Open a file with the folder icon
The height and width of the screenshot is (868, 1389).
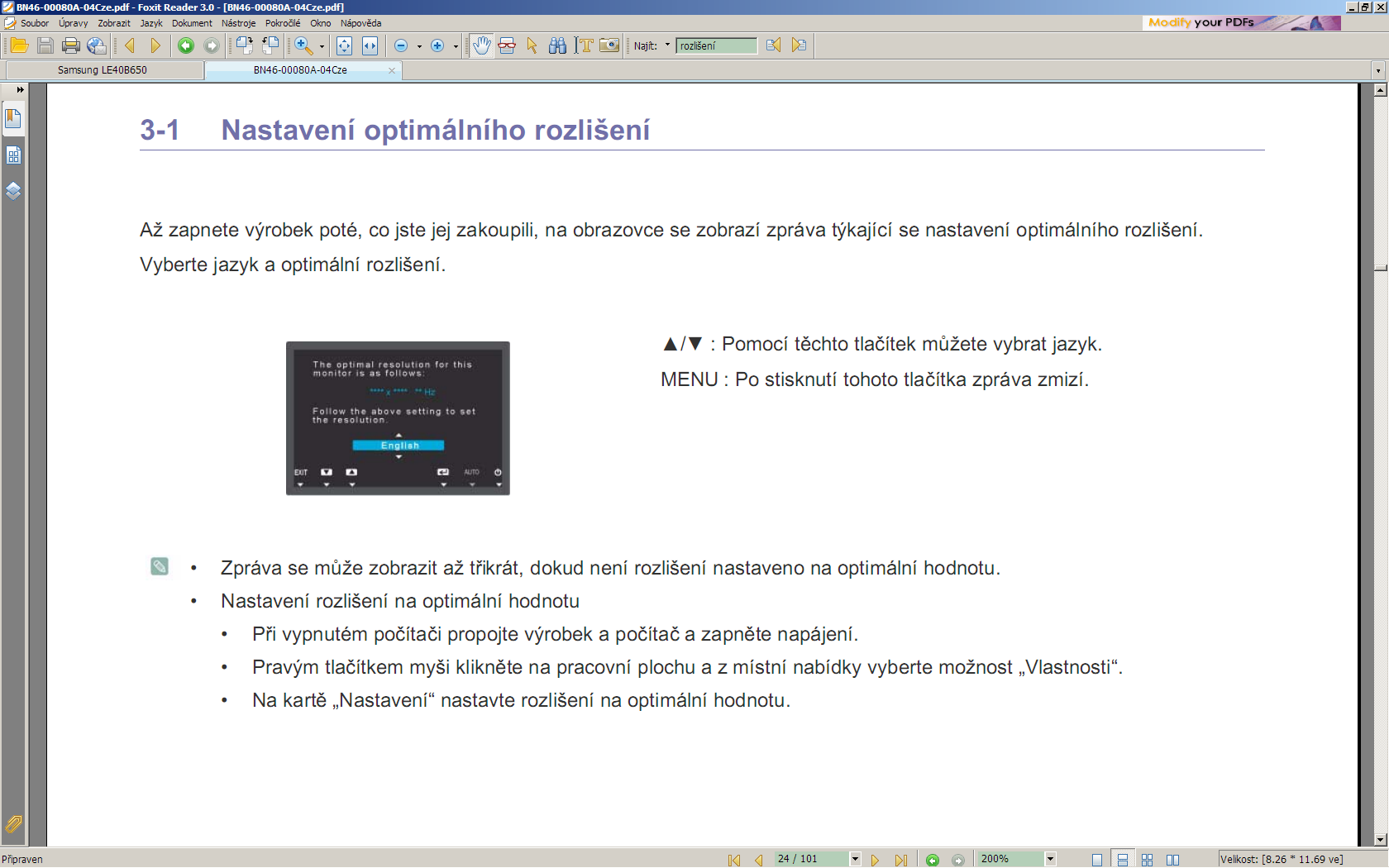19,45
